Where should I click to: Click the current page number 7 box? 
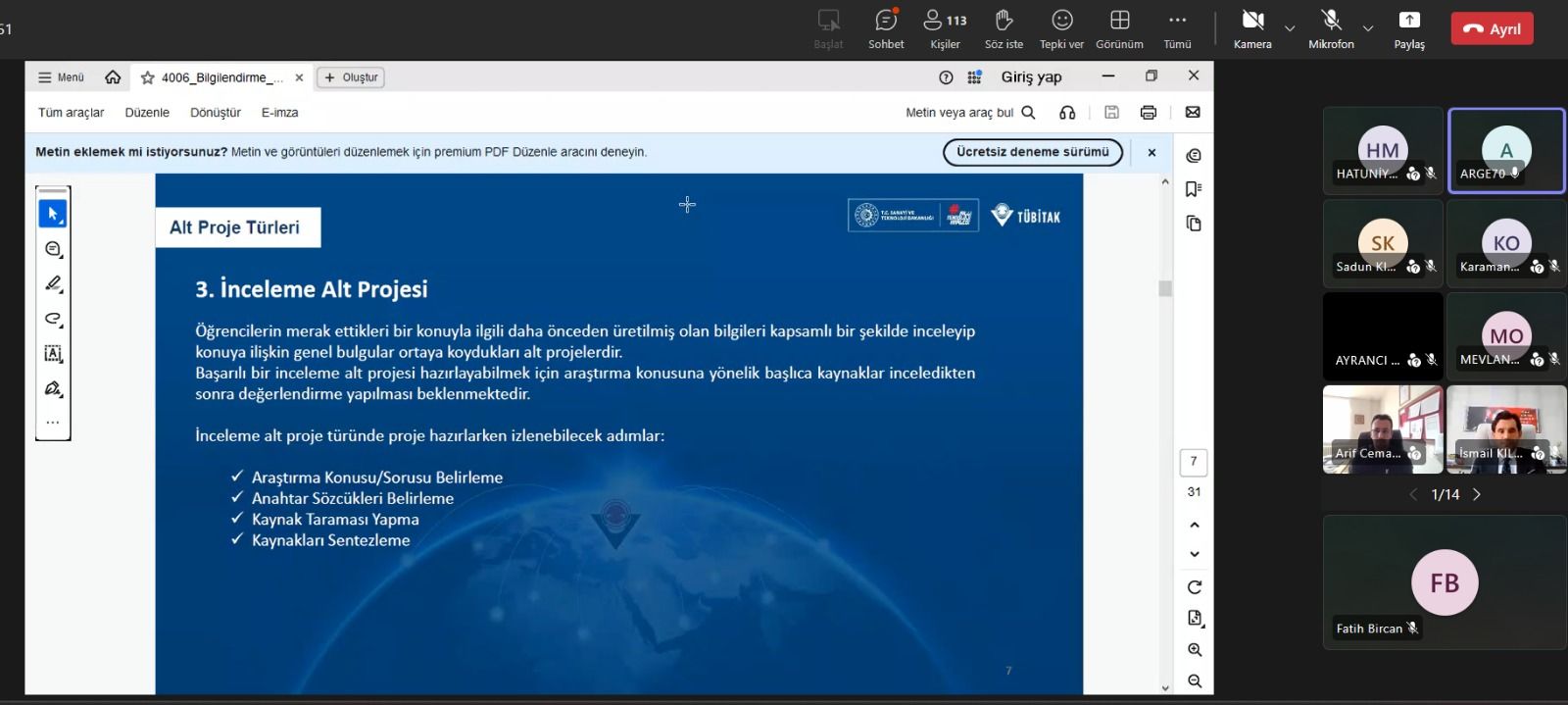pyautogui.click(x=1194, y=462)
